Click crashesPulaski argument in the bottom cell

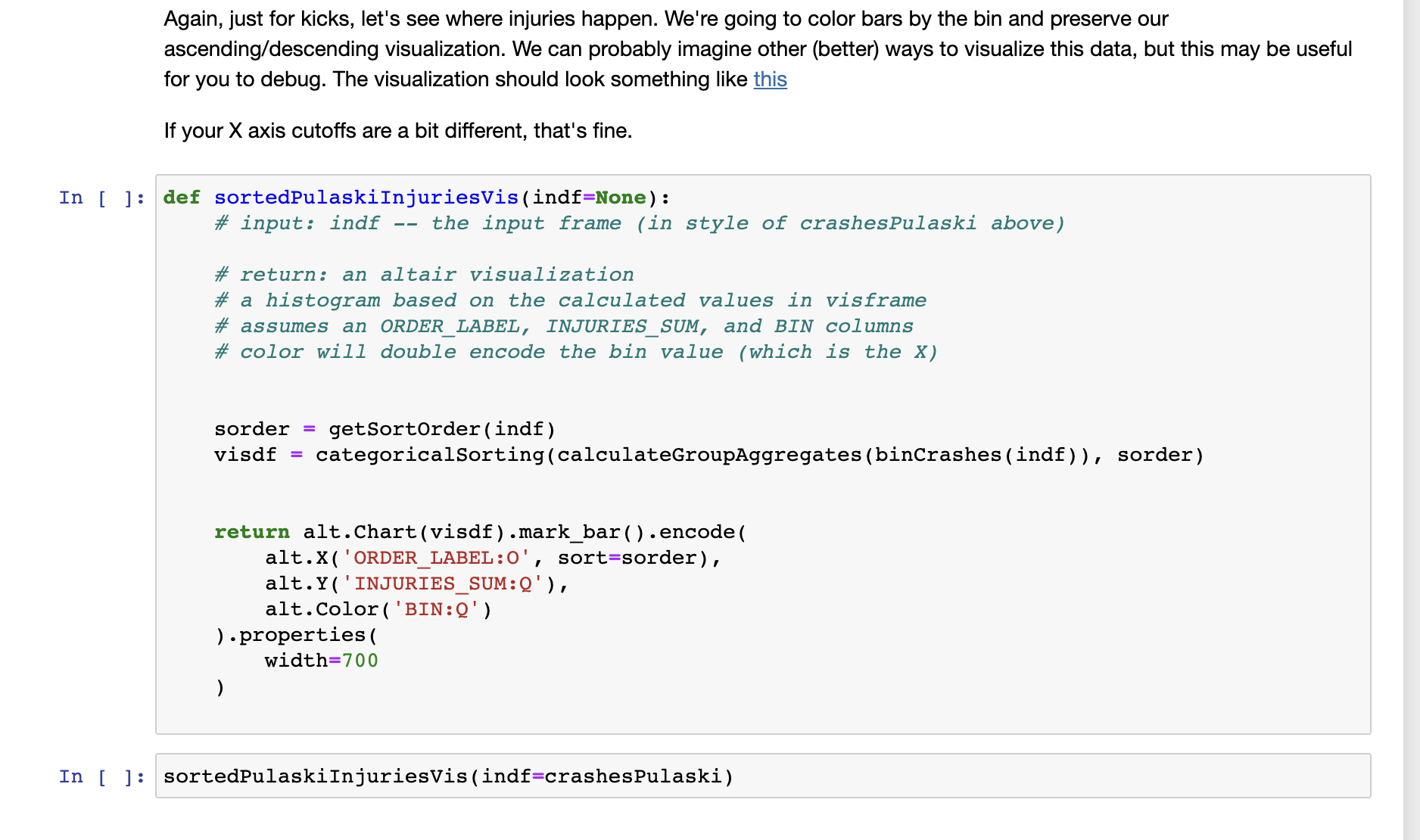[x=634, y=776]
